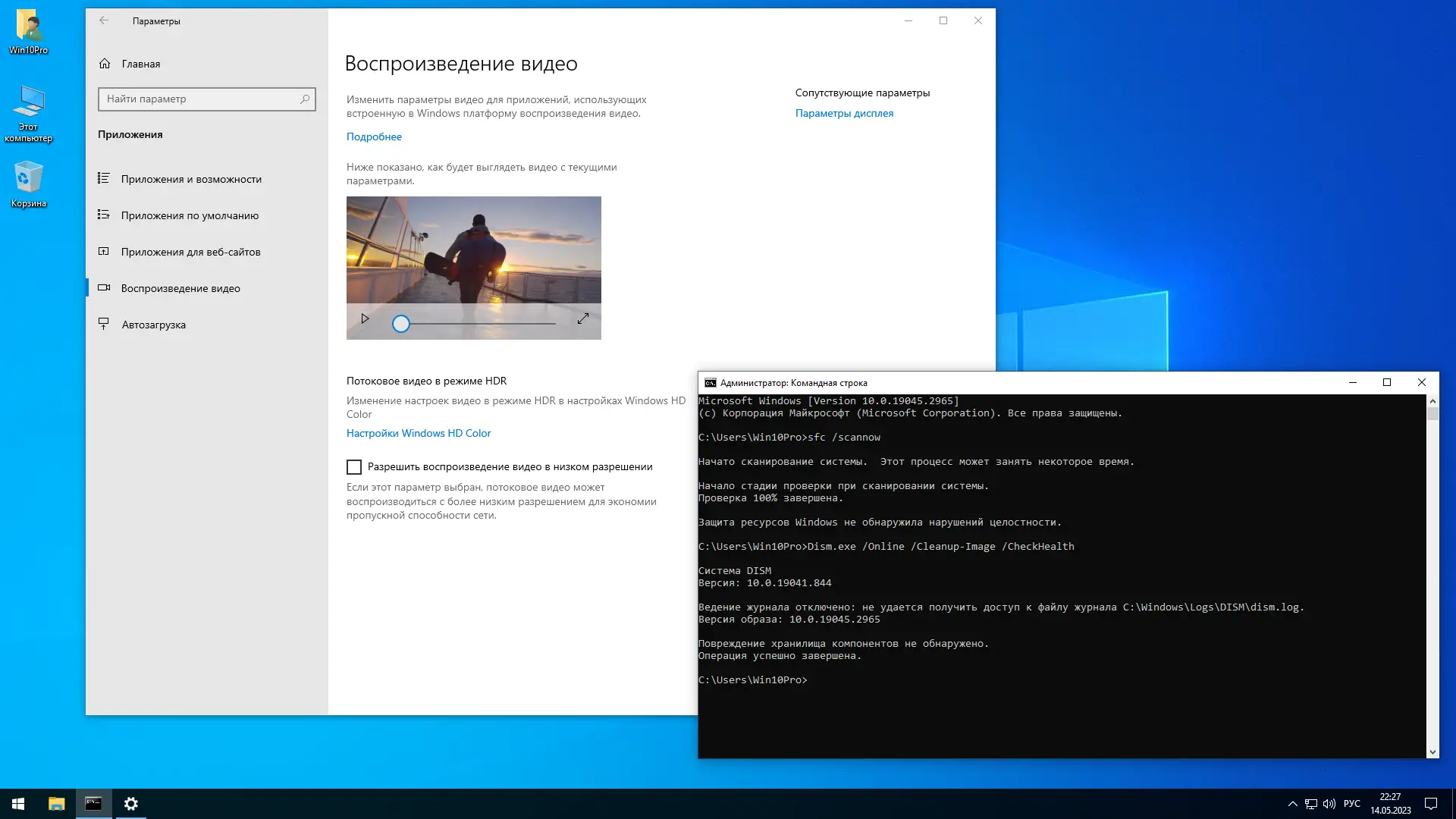
Task: Click the volume icon in tray
Action: click(x=1329, y=804)
